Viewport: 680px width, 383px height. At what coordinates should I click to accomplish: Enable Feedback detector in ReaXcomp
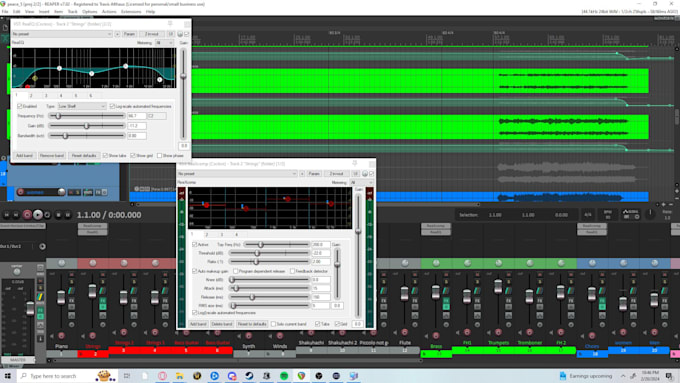click(x=292, y=271)
